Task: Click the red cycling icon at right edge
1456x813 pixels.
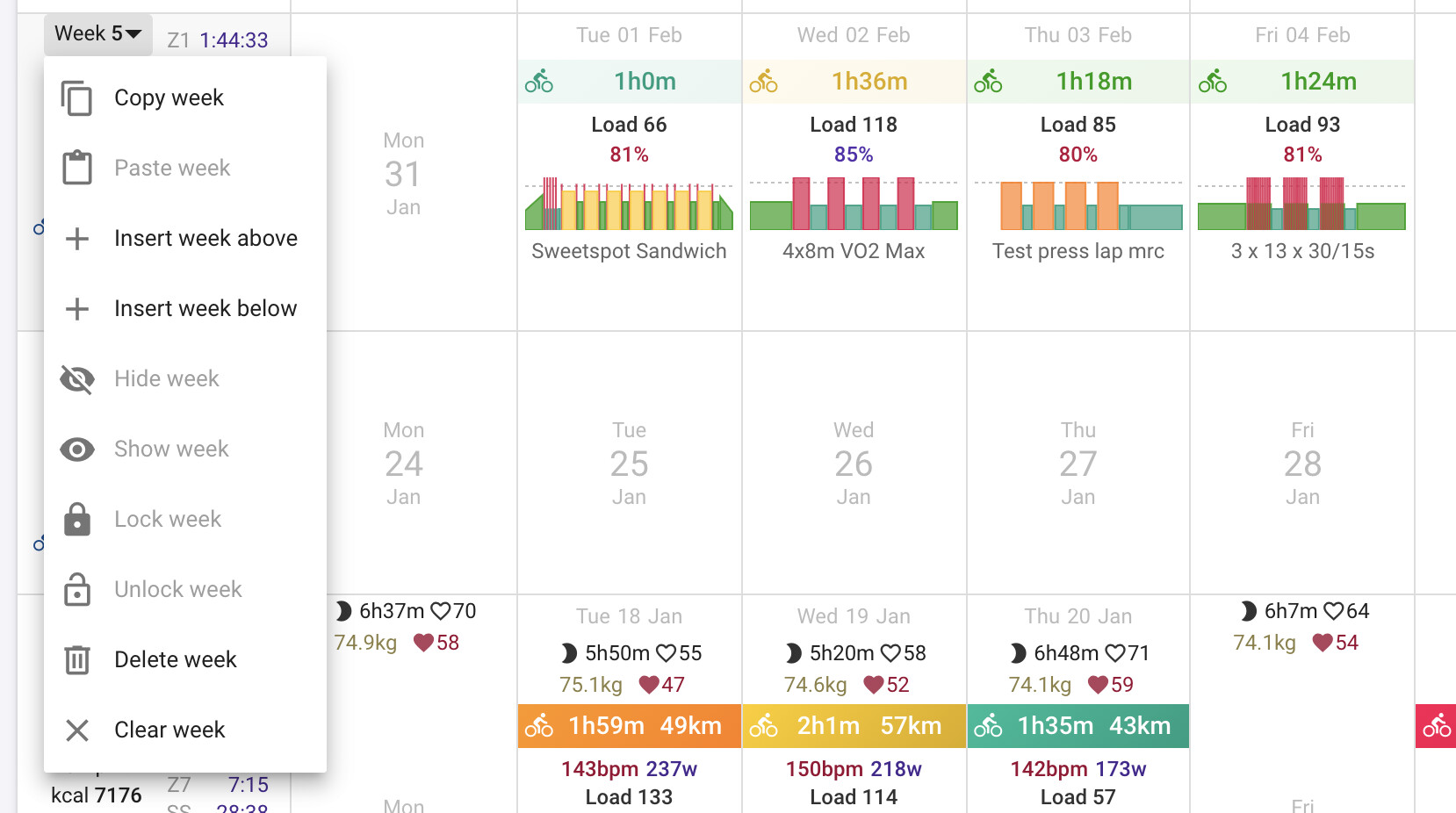Action: [x=1437, y=727]
